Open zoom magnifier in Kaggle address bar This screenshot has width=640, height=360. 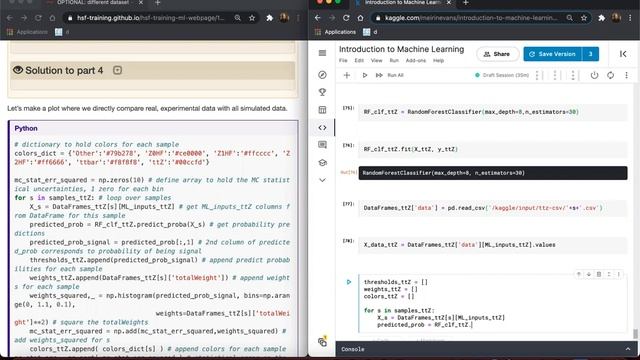coord(570,18)
